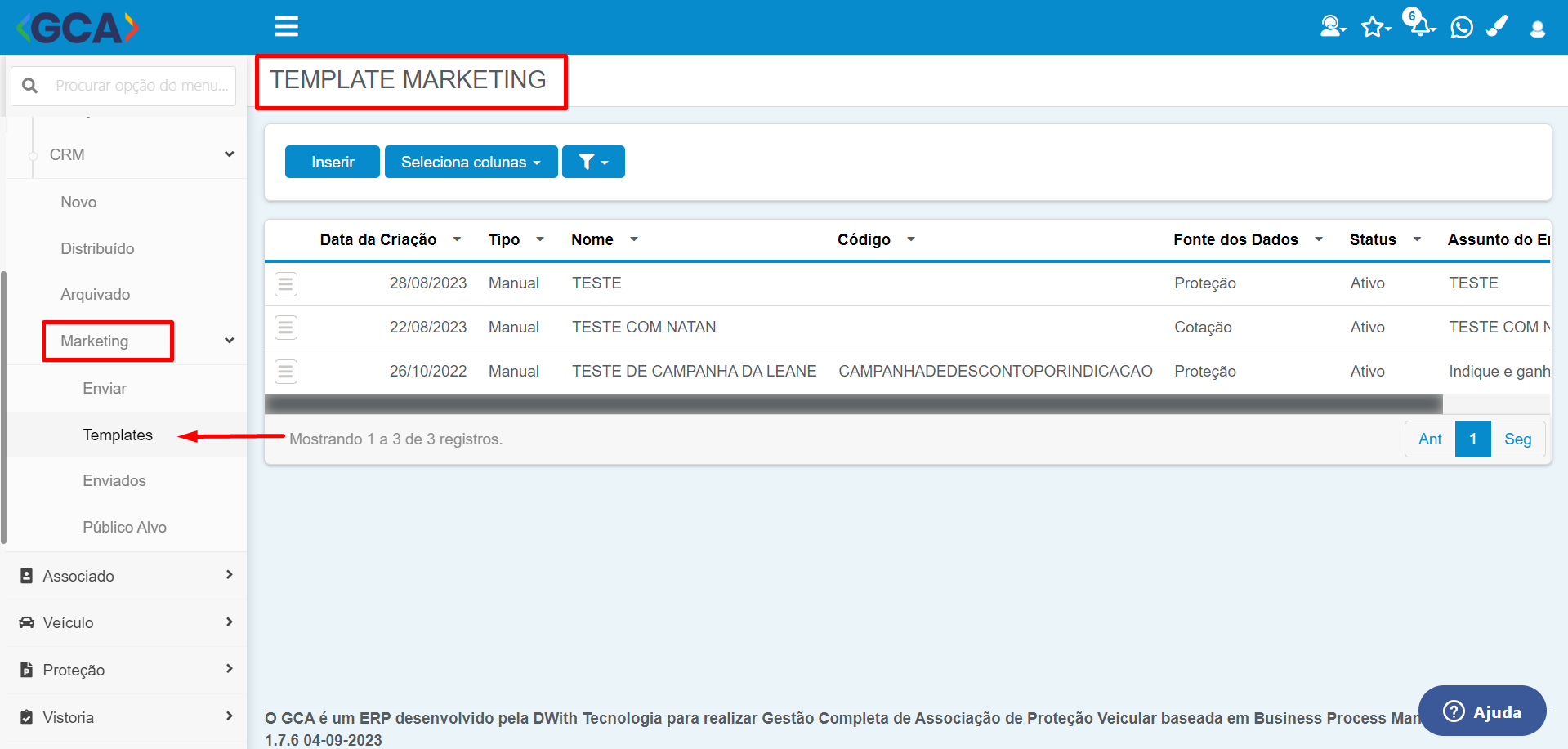Click the GCA logo

(x=78, y=28)
